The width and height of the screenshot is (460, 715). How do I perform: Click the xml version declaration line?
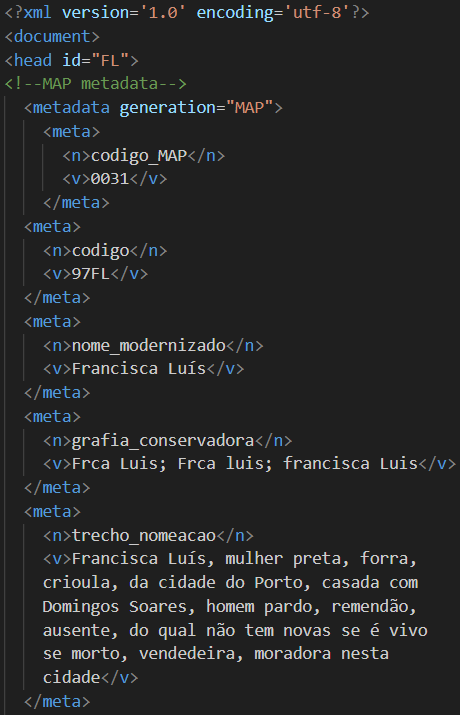click(x=186, y=13)
